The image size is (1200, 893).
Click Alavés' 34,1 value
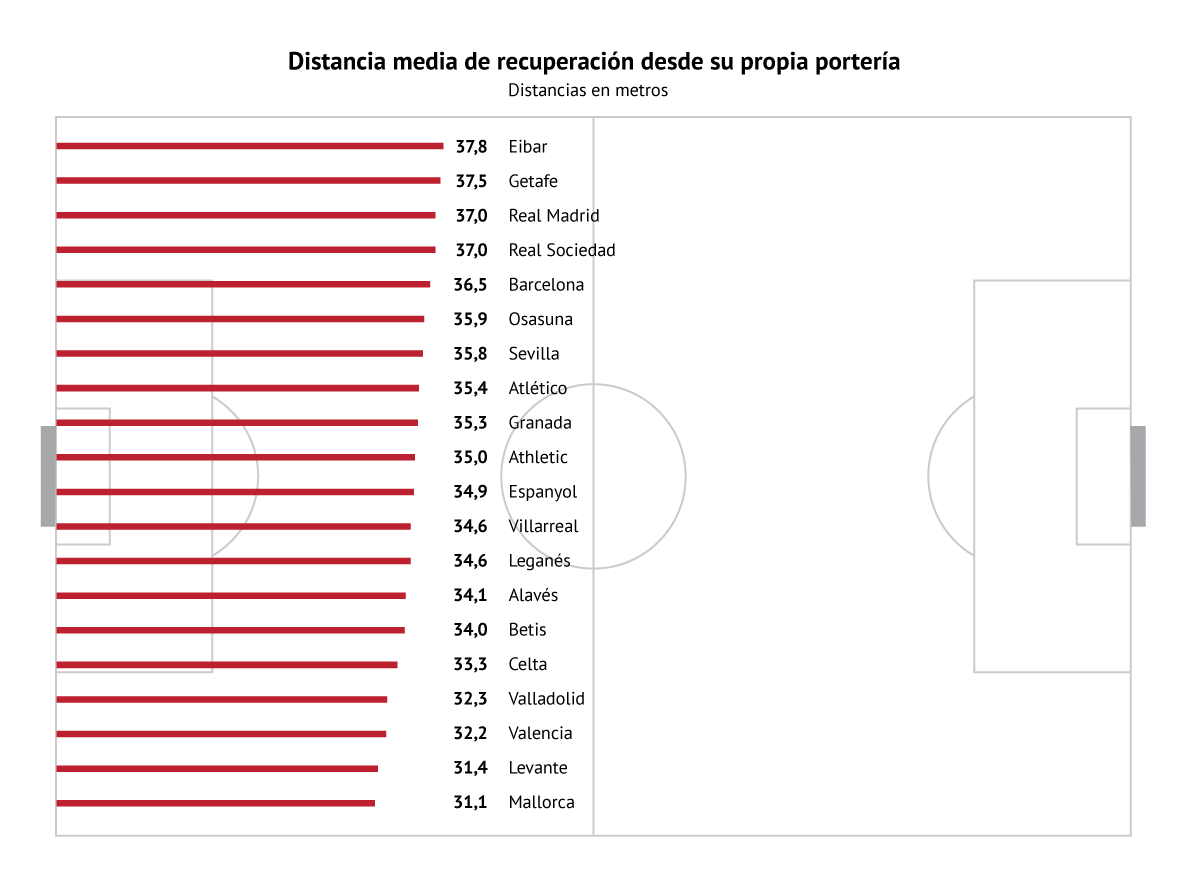(x=470, y=595)
